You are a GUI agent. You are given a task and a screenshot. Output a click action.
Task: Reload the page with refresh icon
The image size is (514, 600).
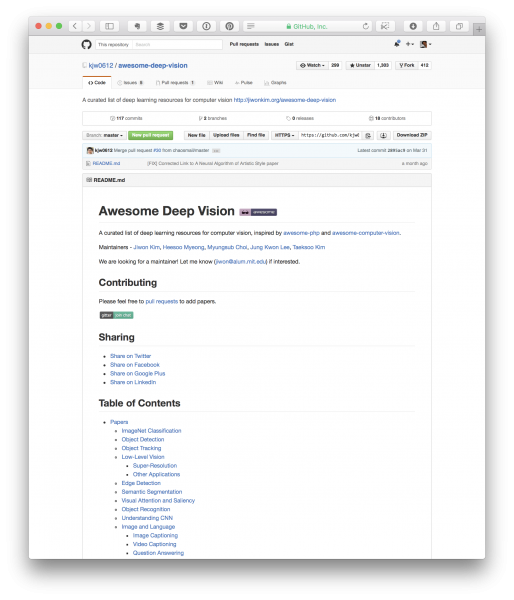click(366, 26)
